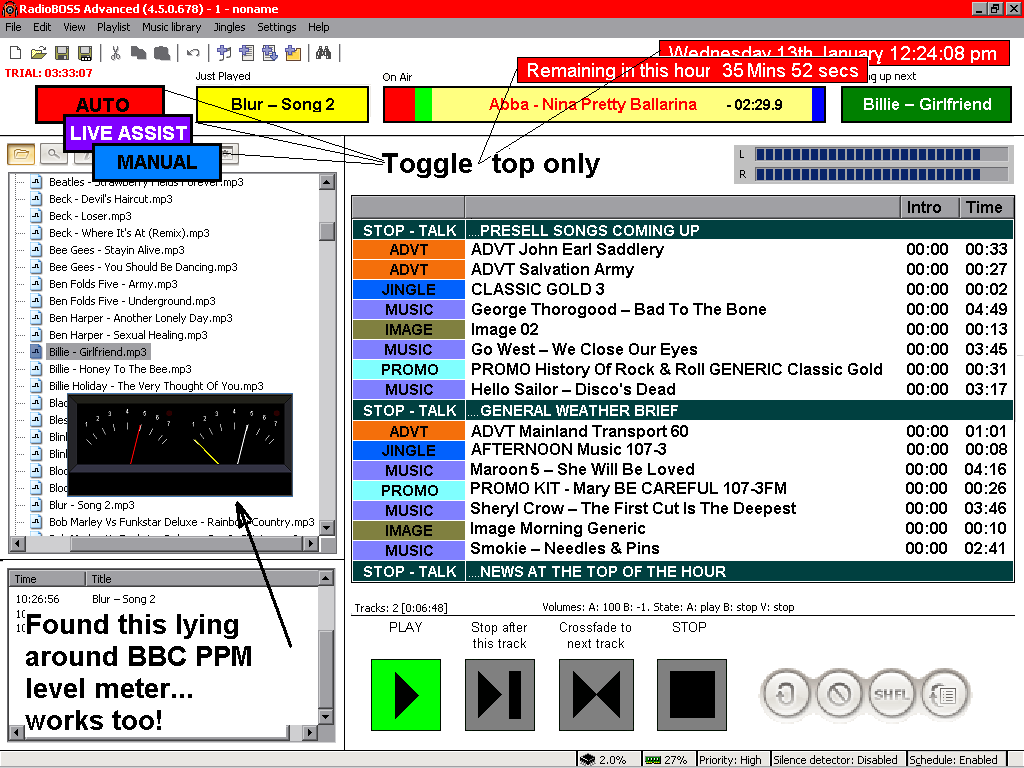1024x768 pixels.
Task: Click the file list scroll-up arrow
Action: pos(327,181)
